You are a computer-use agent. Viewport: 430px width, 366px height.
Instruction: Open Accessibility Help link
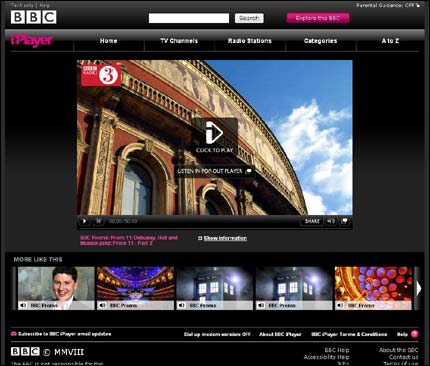pos(326,357)
